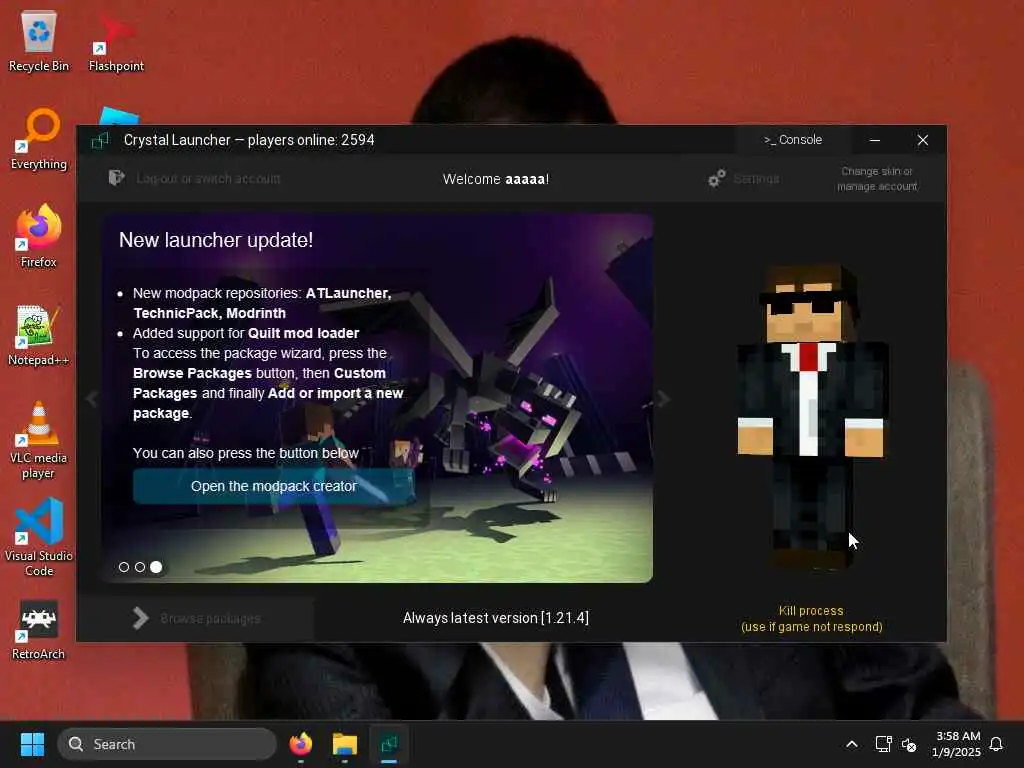Open the notification bell

(x=996, y=744)
